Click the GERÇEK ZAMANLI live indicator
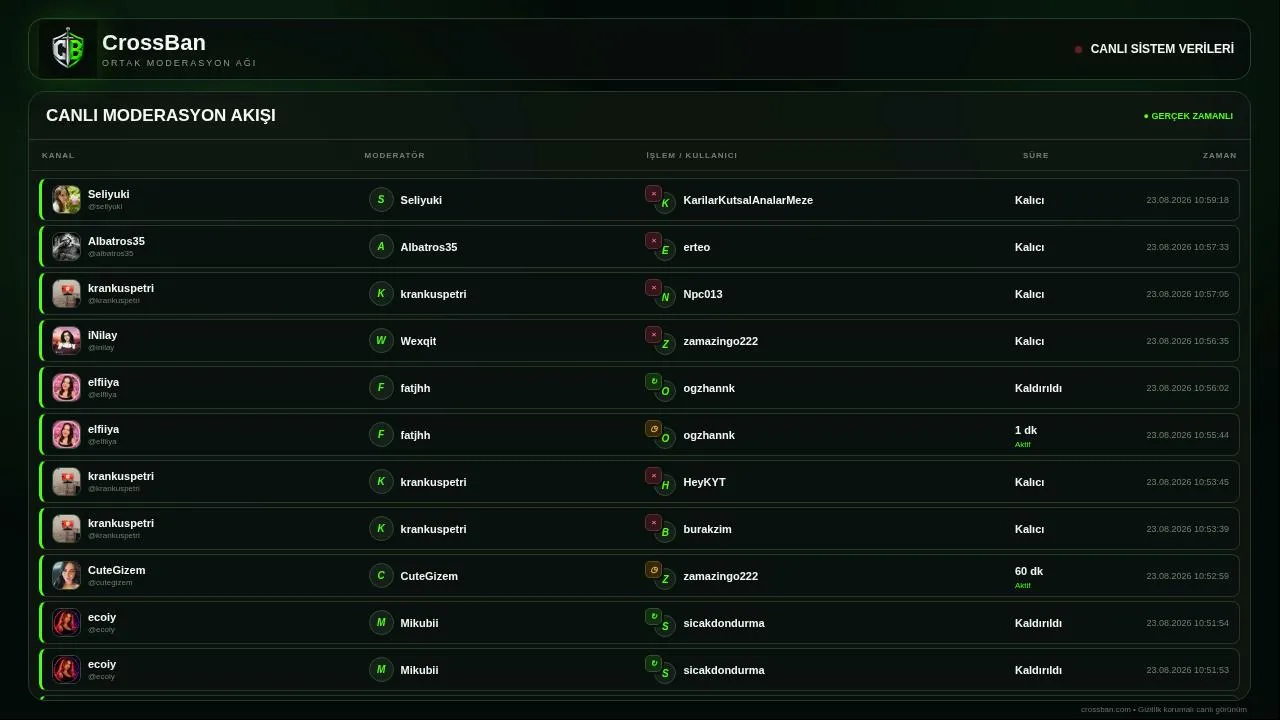The height and width of the screenshot is (720, 1280). pos(1188,116)
